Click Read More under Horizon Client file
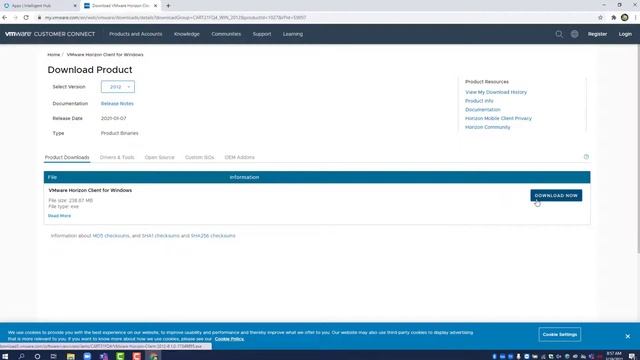640x360 pixels. coord(60,216)
